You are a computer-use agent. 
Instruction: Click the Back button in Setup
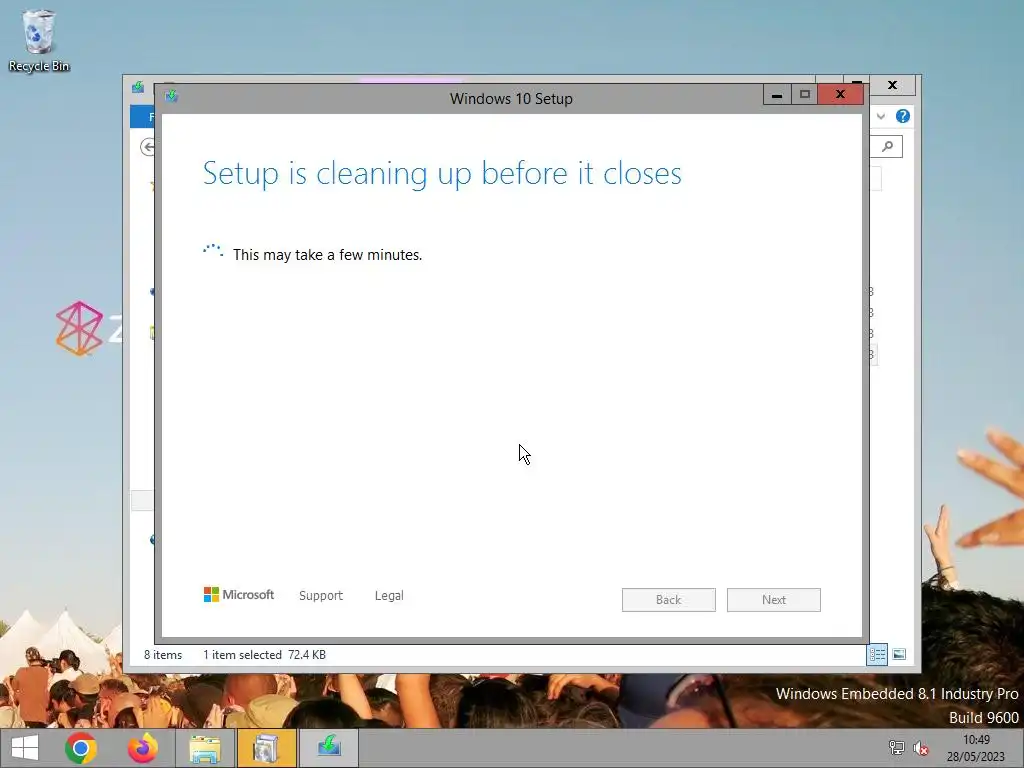[669, 600]
